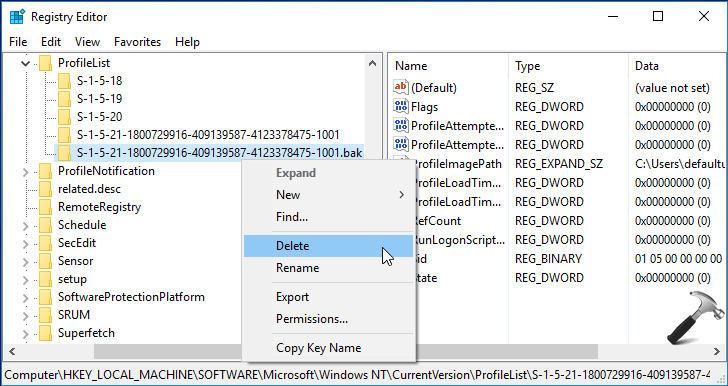Click the S-1-5-19 folder icon
The width and height of the screenshot is (728, 386).
pos(65,99)
